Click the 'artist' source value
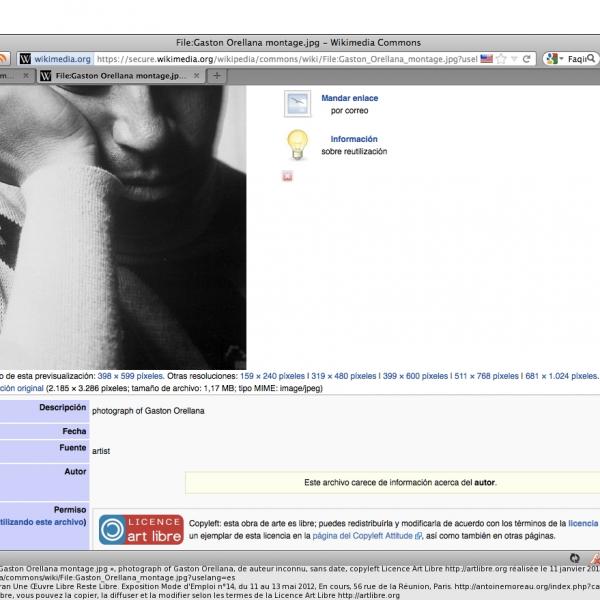The image size is (600, 600). tap(101, 451)
